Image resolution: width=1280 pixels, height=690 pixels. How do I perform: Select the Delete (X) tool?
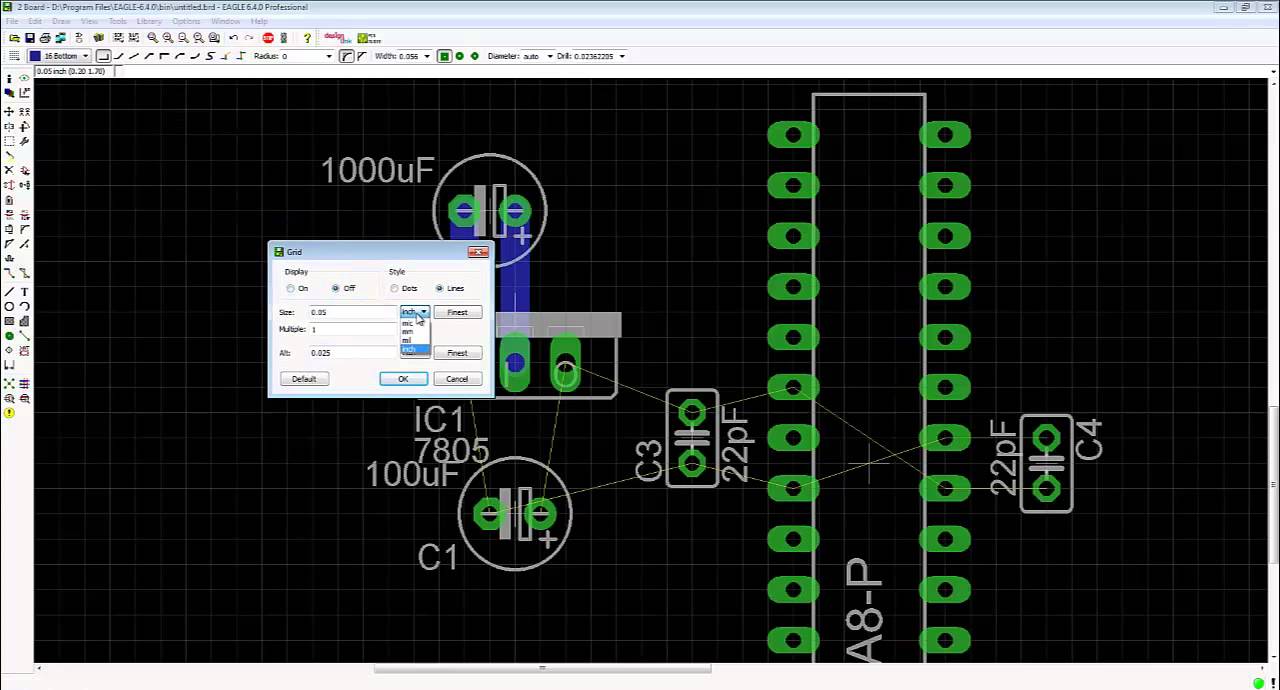click(x=9, y=171)
